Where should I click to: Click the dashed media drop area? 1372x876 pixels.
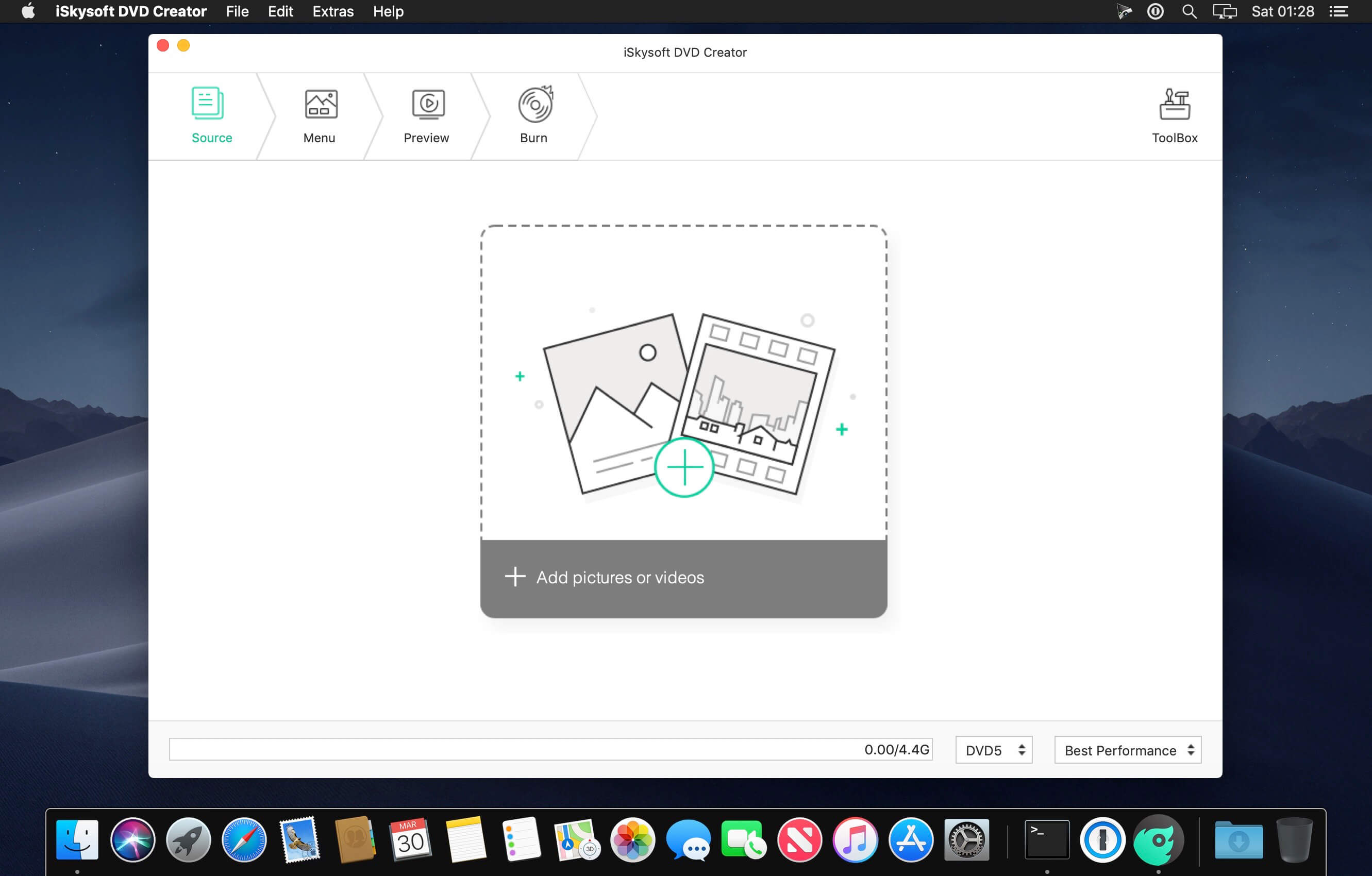point(683,268)
